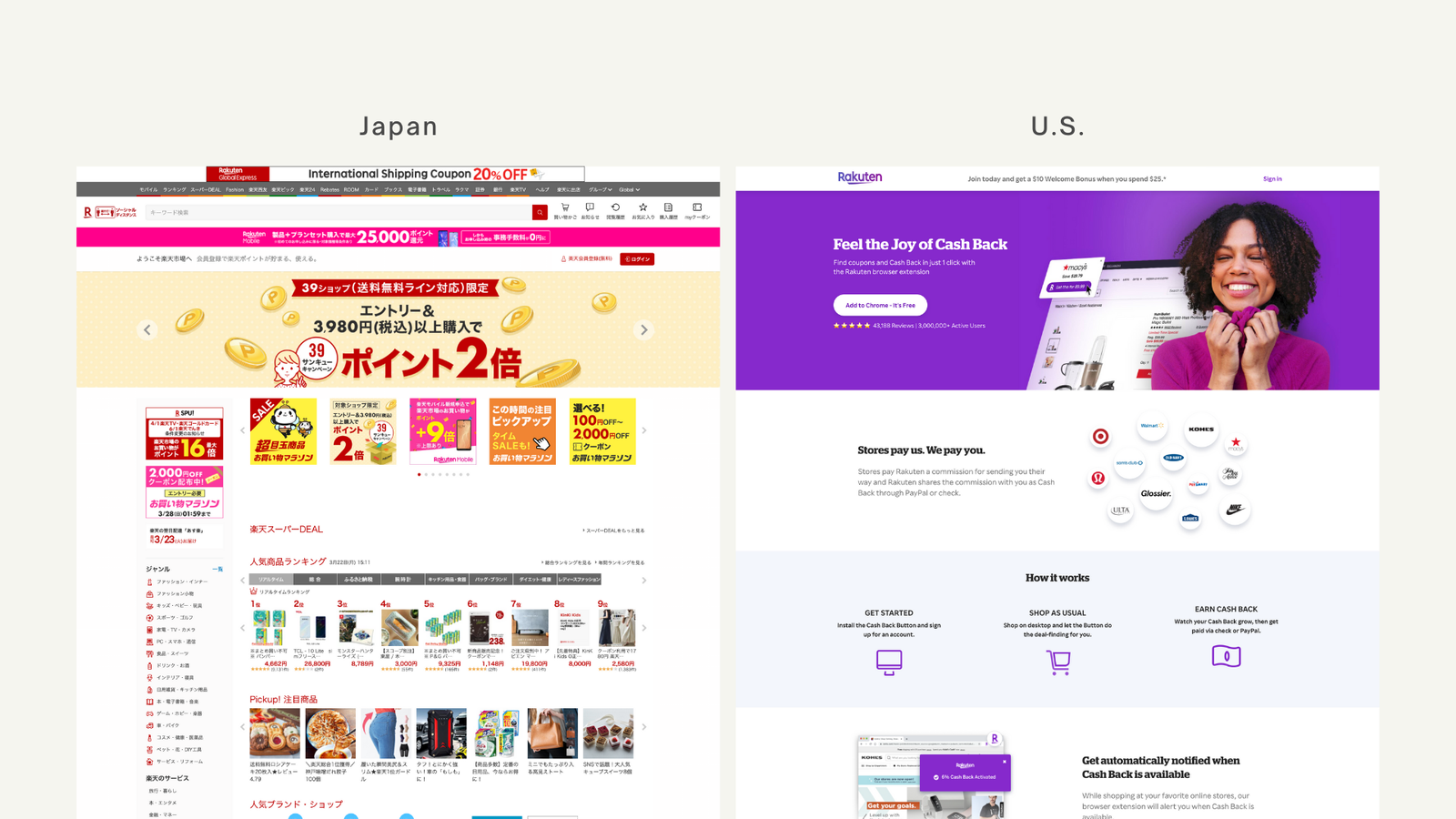Go to next slide on hero points banner

click(644, 329)
